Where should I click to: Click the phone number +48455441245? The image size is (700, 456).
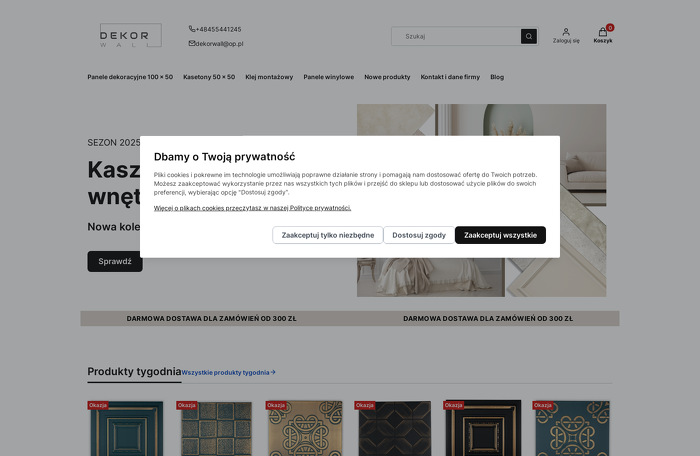click(x=218, y=29)
